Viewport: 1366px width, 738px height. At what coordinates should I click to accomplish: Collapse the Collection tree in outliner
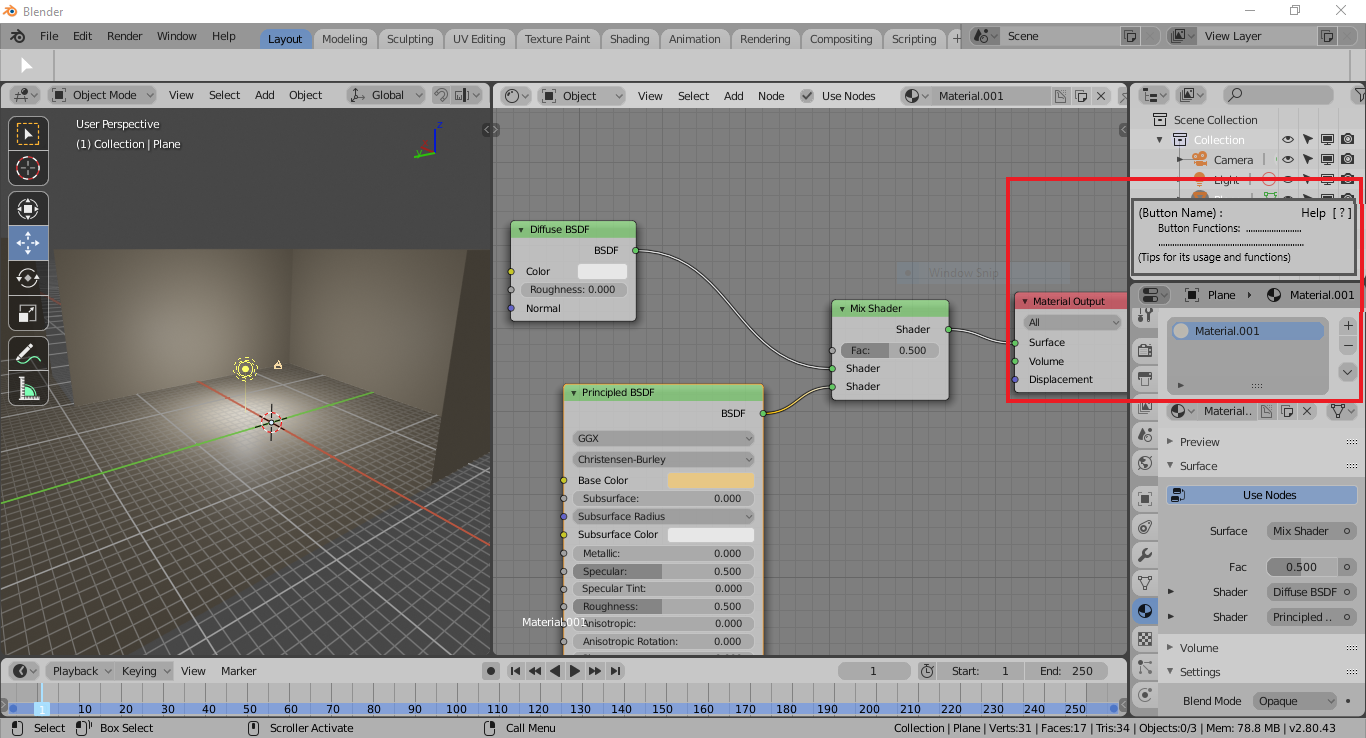click(x=1160, y=140)
